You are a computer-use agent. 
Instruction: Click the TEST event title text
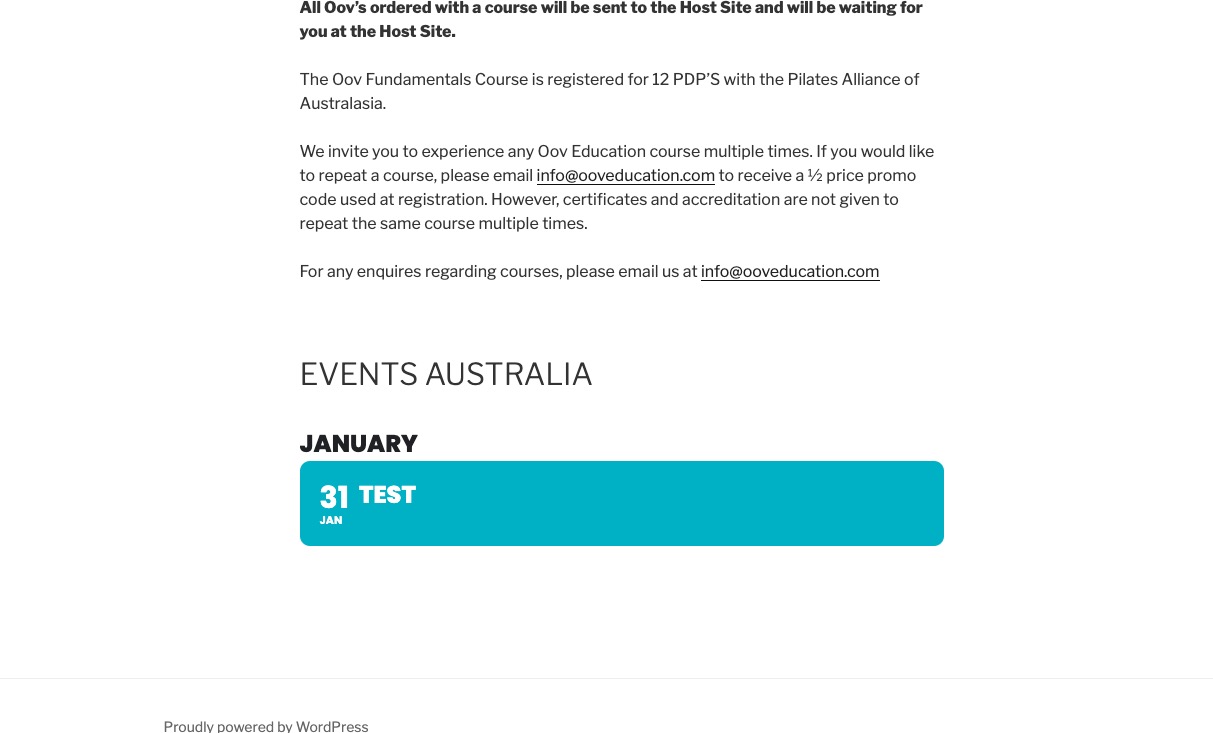tap(387, 495)
